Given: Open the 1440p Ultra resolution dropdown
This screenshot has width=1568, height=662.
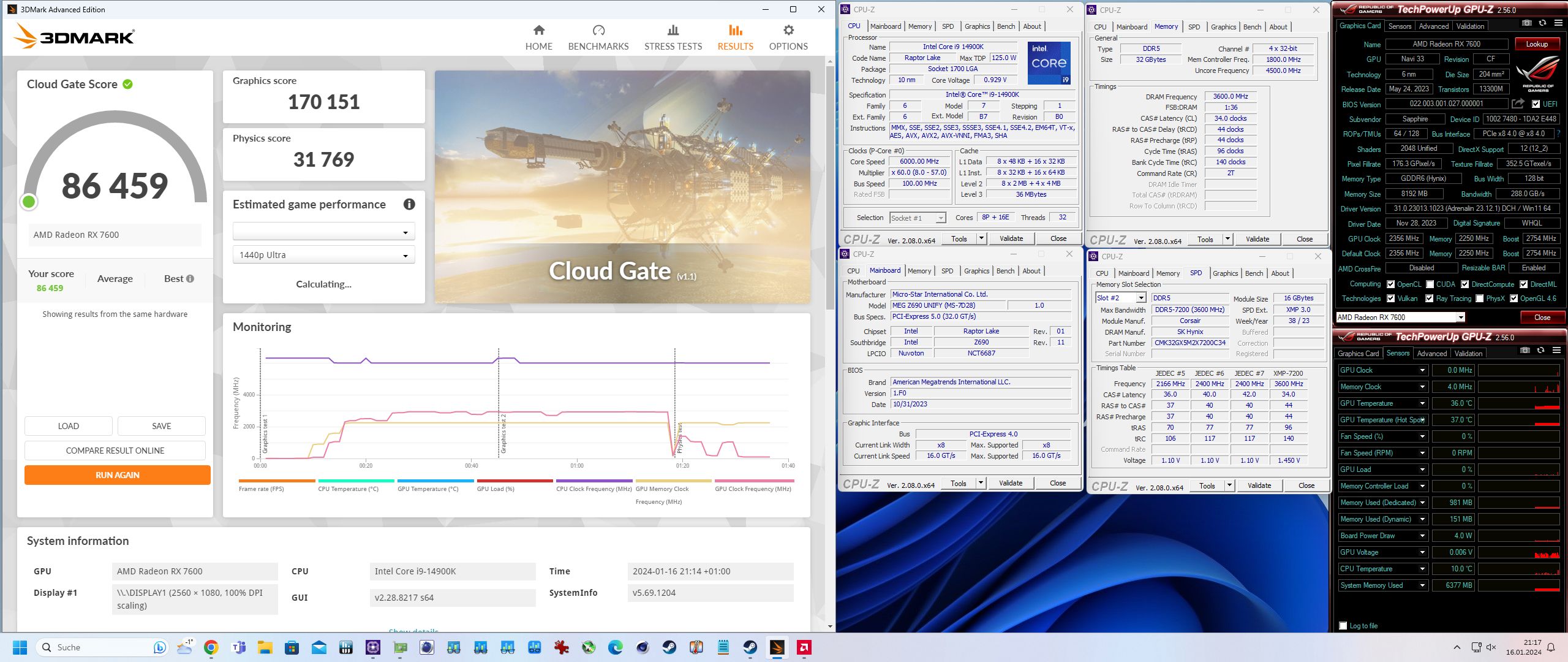Looking at the screenshot, I should [323, 255].
